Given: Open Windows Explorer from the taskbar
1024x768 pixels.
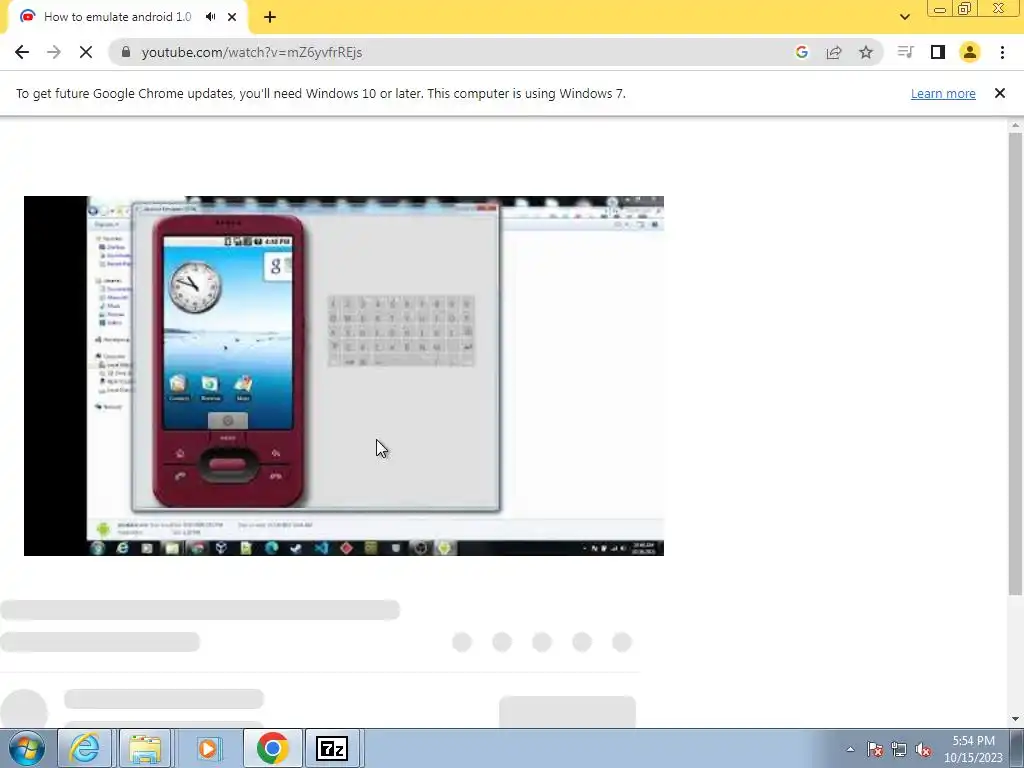Looking at the screenshot, I should tap(145, 748).
